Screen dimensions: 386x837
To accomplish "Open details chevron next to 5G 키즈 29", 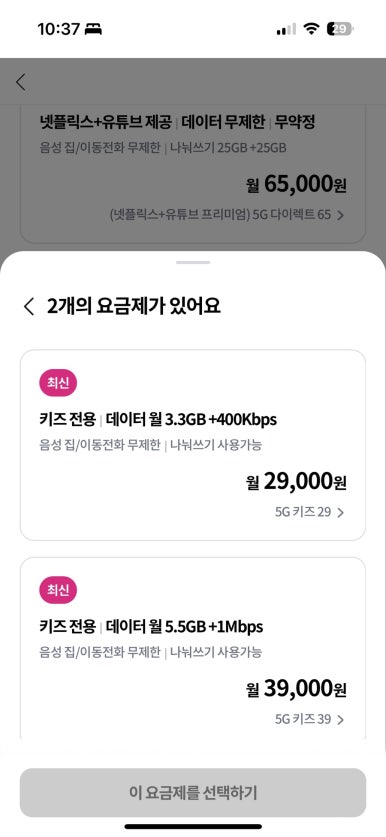I will 341,513.
